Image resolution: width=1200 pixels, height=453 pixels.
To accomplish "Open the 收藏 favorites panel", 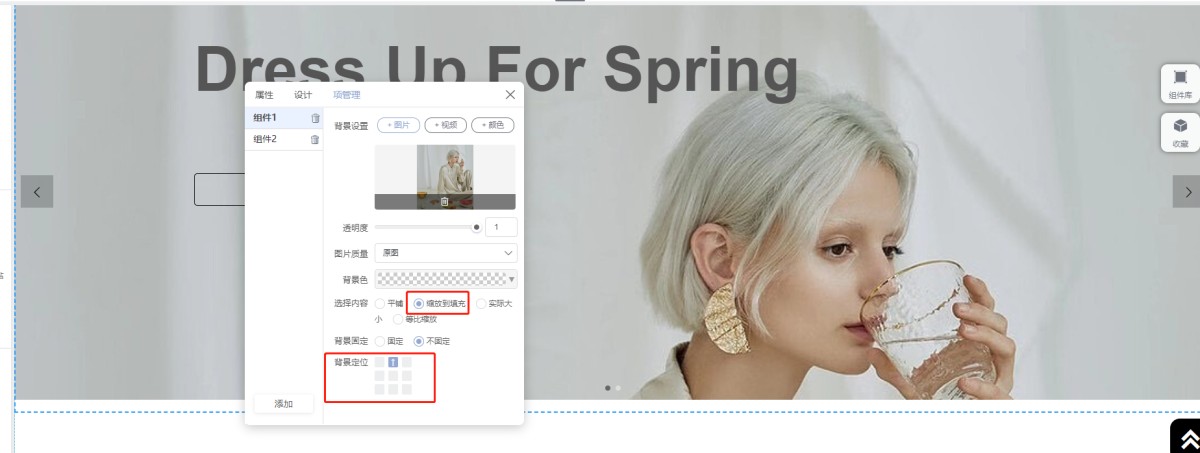I will pyautogui.click(x=1180, y=132).
